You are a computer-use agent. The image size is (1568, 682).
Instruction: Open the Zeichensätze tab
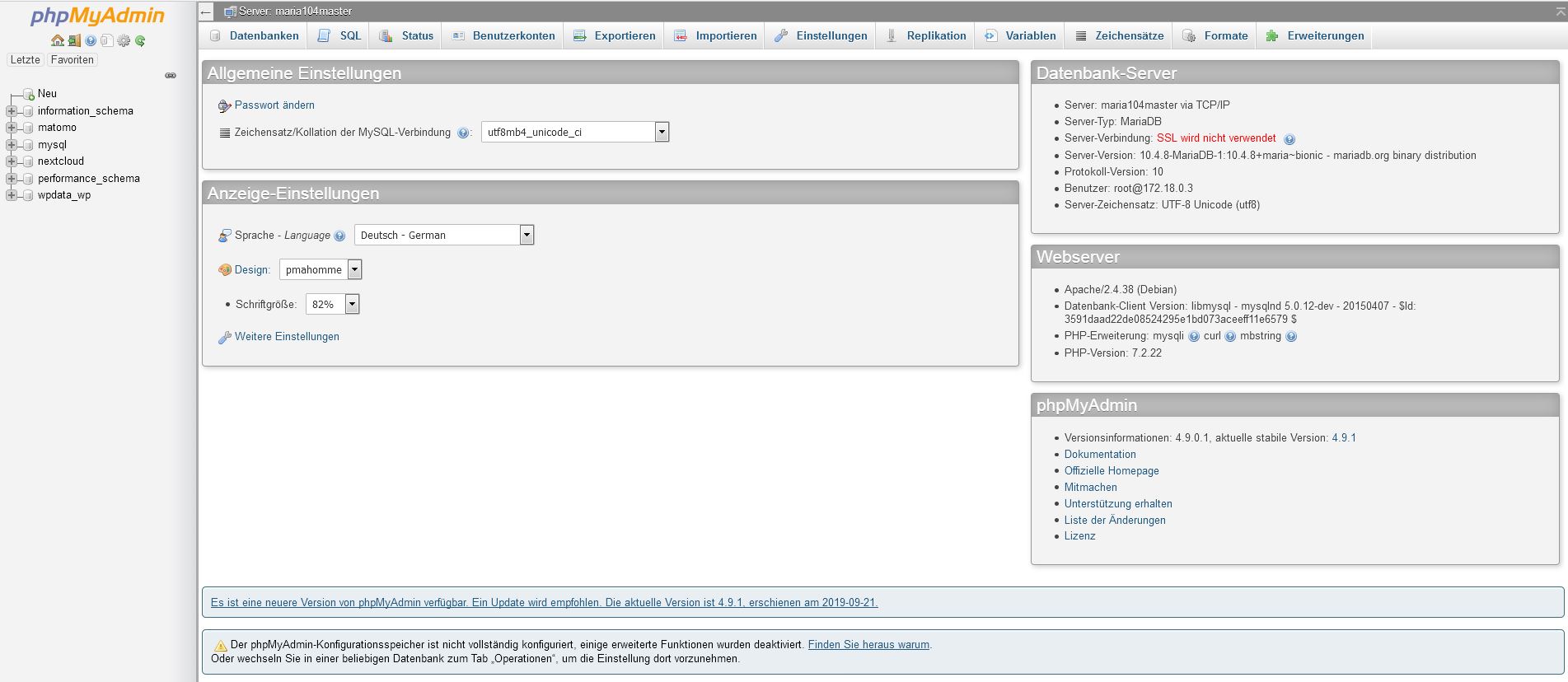pyautogui.click(x=1119, y=35)
